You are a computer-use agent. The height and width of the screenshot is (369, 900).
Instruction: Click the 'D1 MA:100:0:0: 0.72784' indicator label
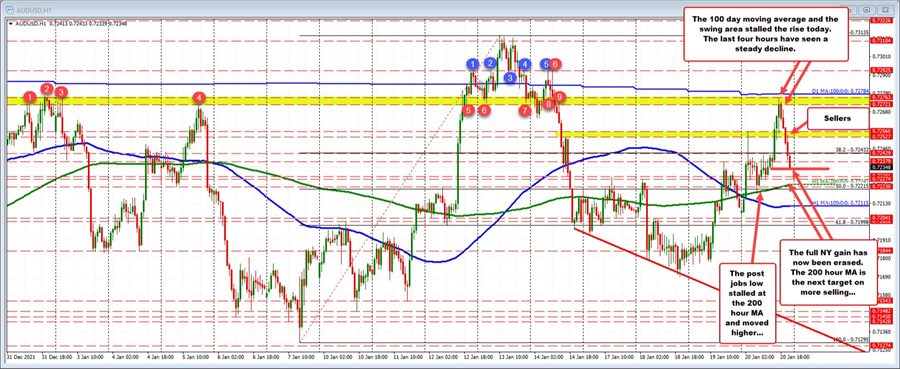tap(840, 91)
